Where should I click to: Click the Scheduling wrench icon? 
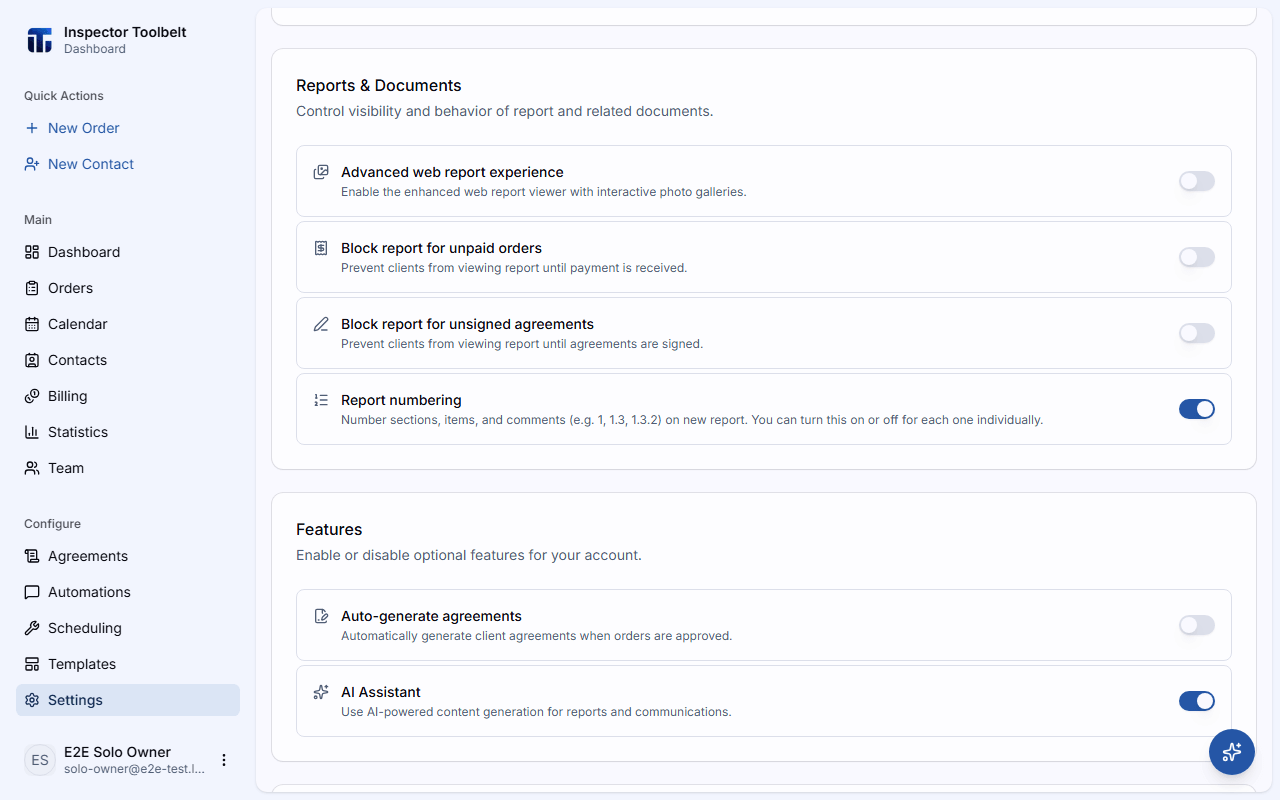point(32,628)
